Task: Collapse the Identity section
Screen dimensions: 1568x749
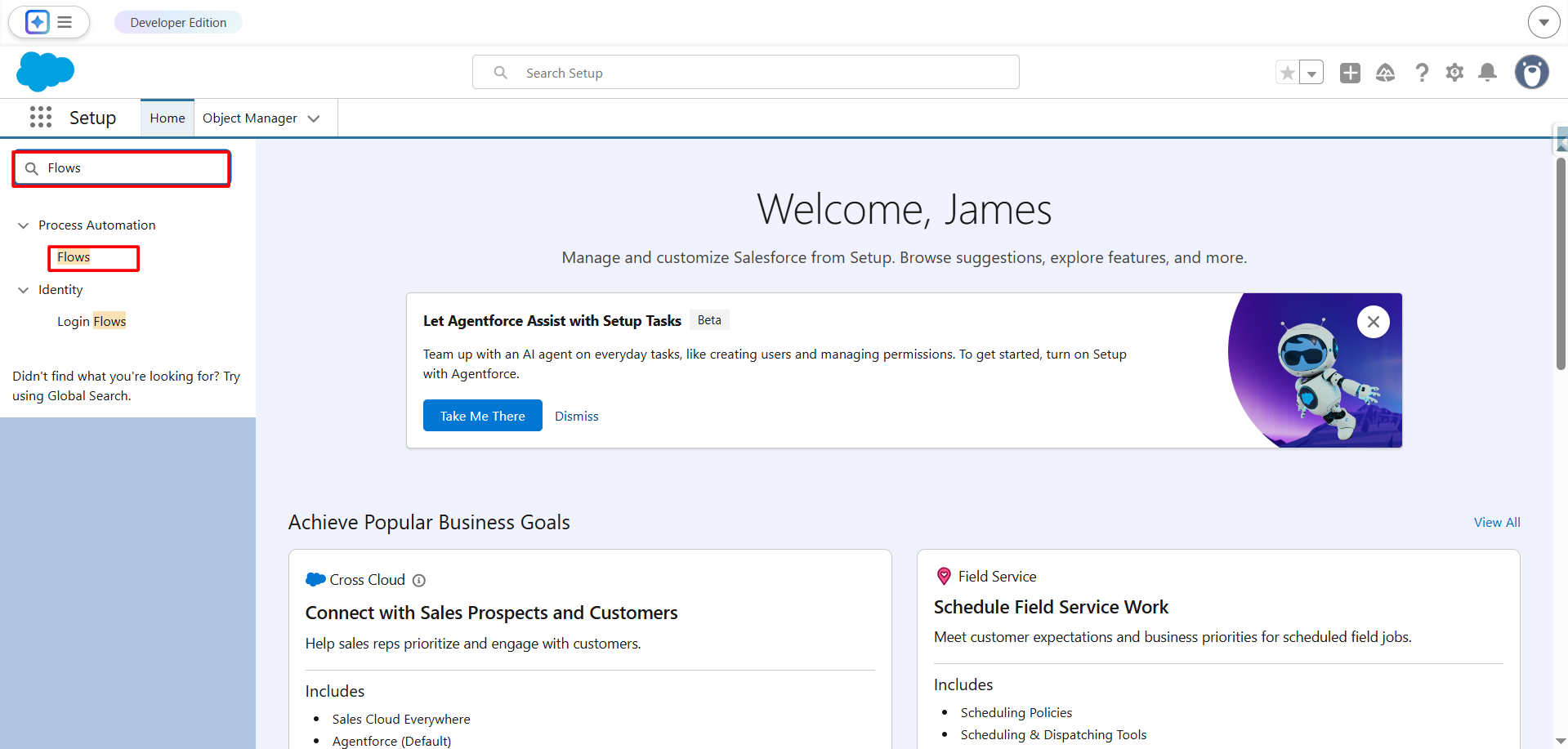Action: click(x=24, y=290)
